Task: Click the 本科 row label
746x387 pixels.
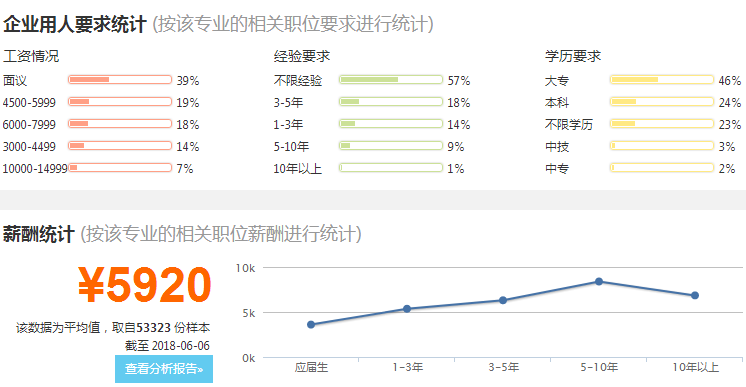Action: (x=557, y=102)
